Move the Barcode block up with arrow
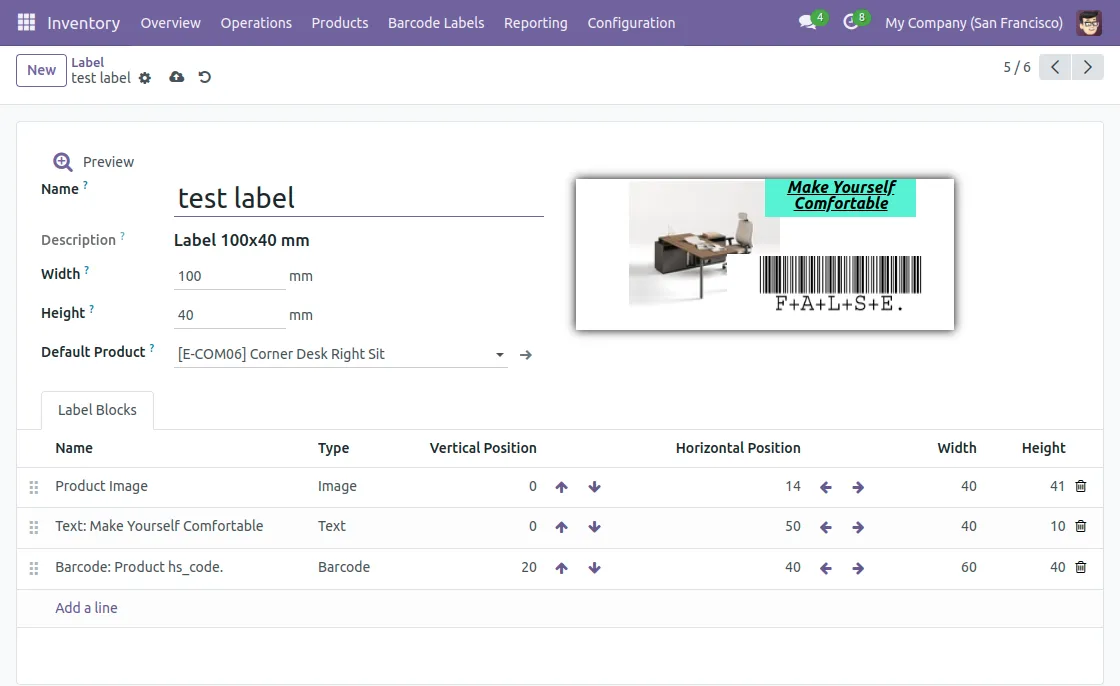 click(x=561, y=568)
